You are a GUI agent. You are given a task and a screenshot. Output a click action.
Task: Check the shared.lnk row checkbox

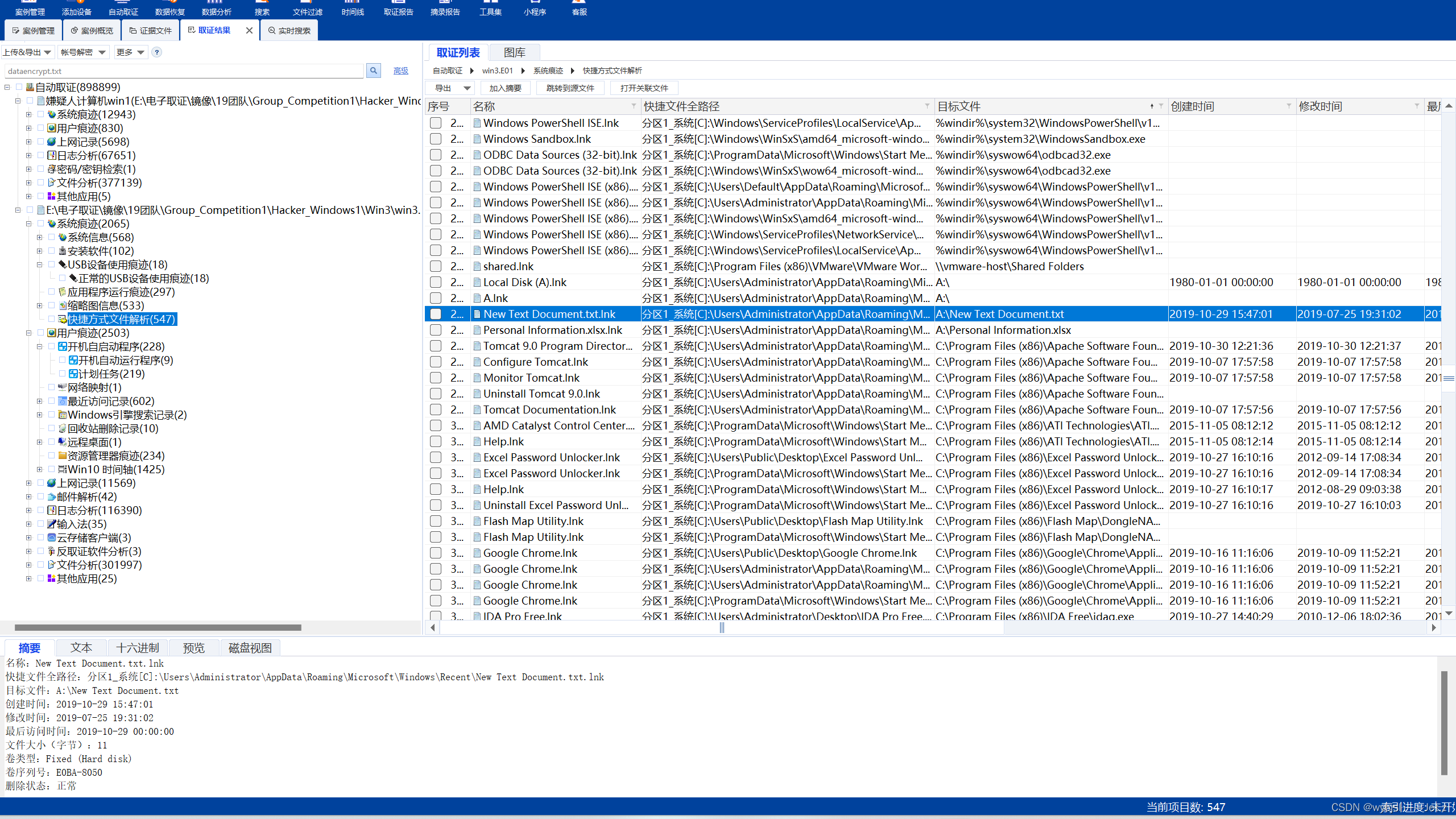point(436,266)
